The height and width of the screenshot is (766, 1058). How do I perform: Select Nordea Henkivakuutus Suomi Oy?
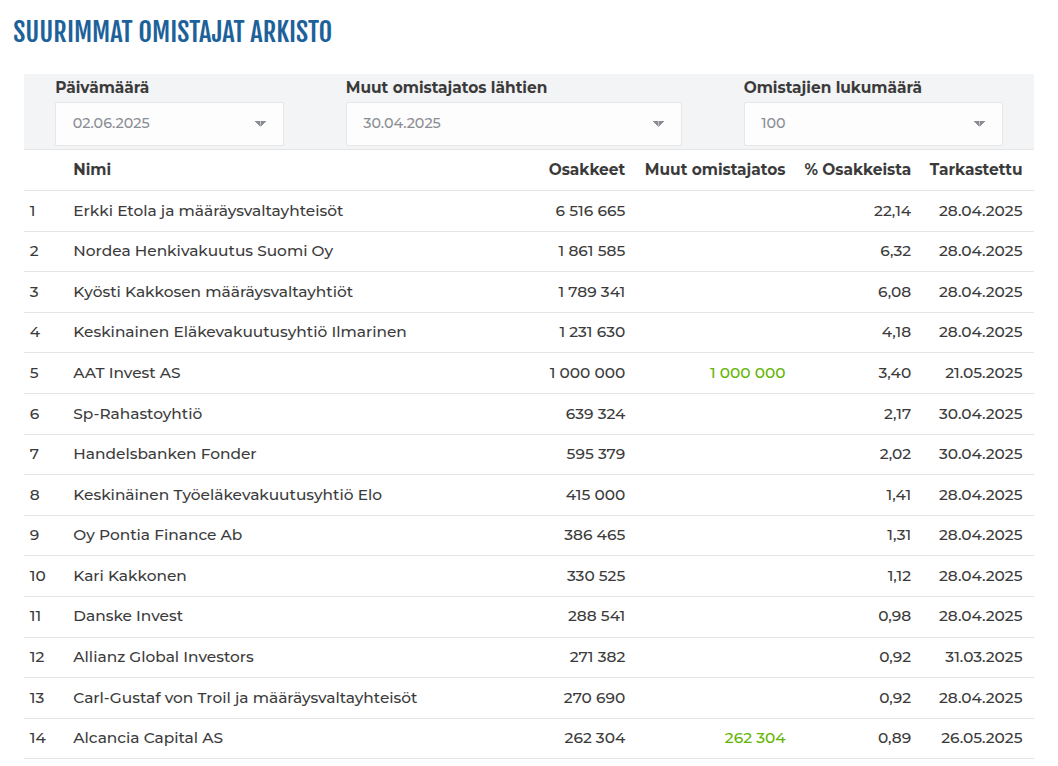(x=203, y=251)
